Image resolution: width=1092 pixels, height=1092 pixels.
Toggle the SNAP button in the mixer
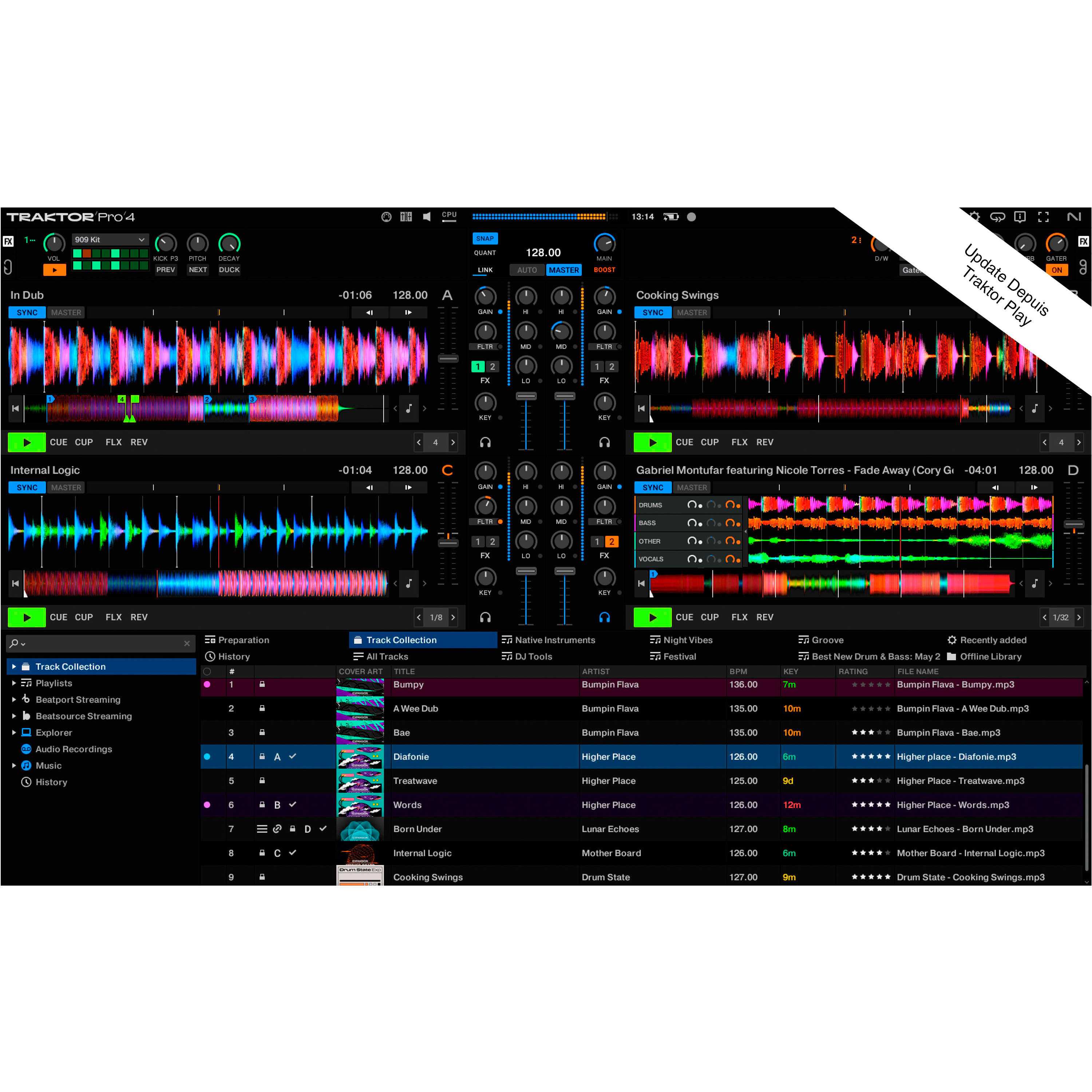coord(485,238)
